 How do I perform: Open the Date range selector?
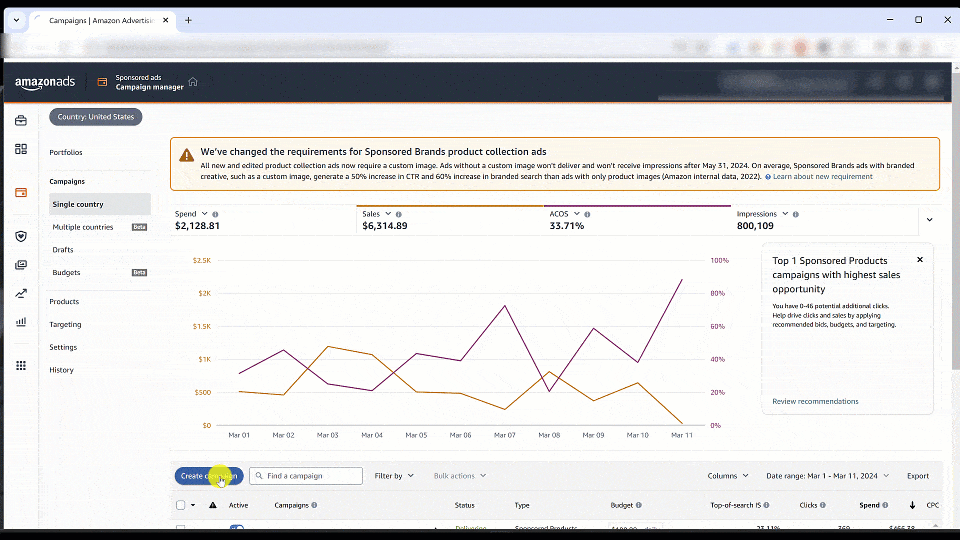[830, 476]
